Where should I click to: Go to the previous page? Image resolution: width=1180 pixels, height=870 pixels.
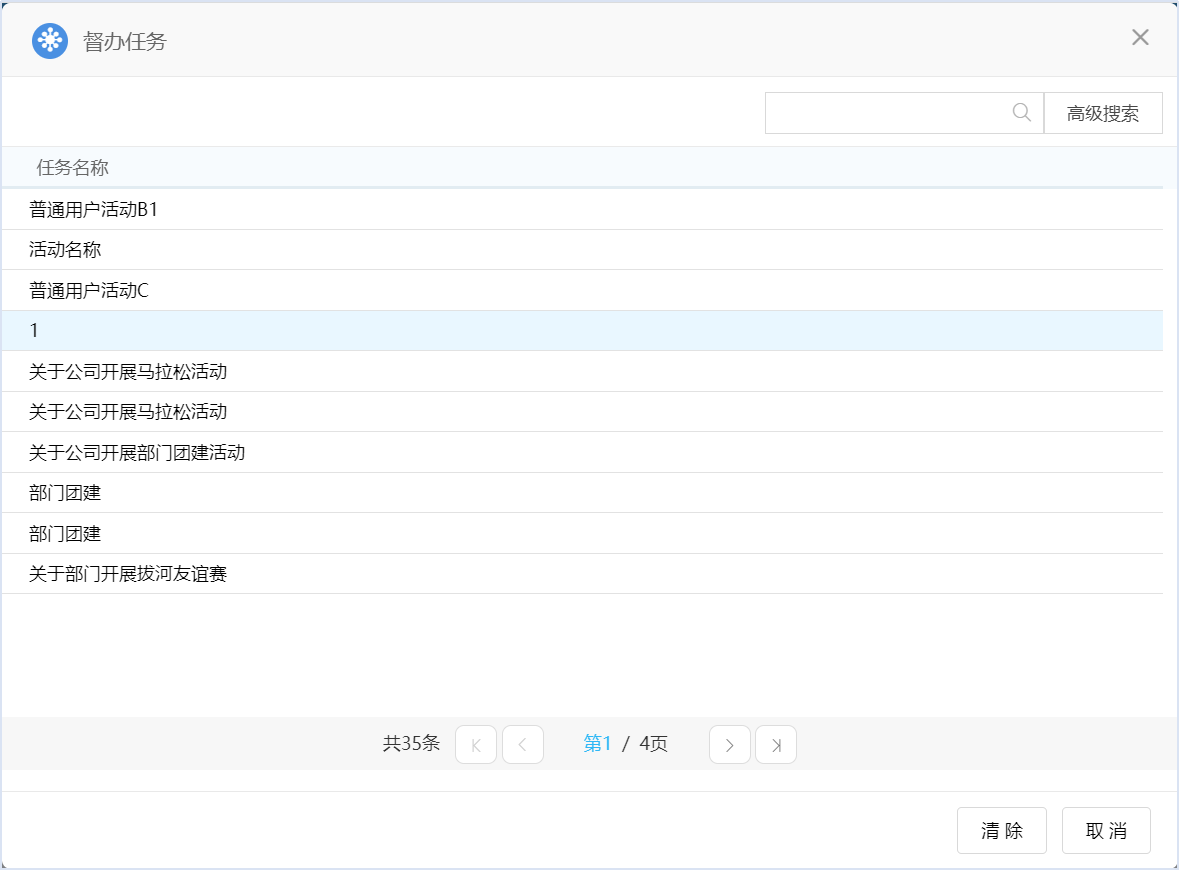tap(523, 745)
